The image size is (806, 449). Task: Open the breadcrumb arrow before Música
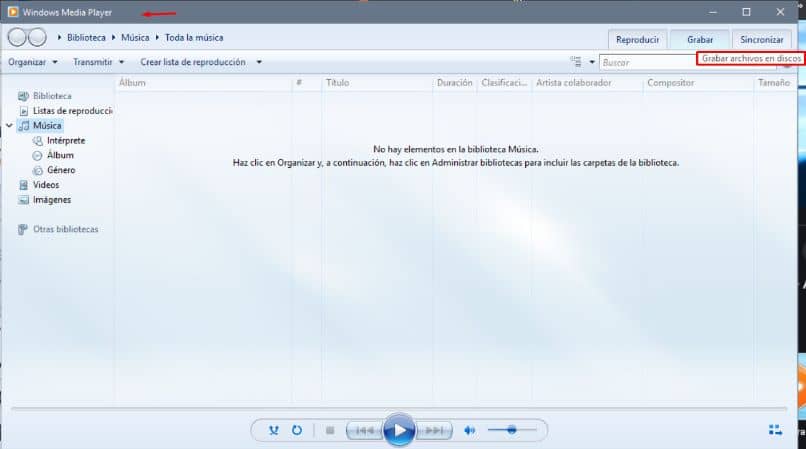114,38
